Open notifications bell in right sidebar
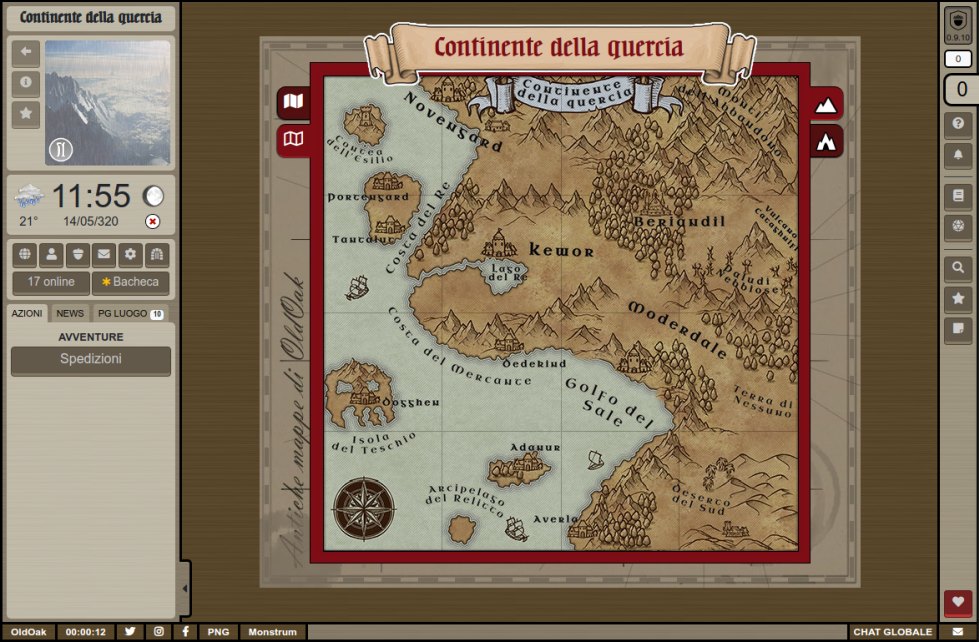 [958, 155]
